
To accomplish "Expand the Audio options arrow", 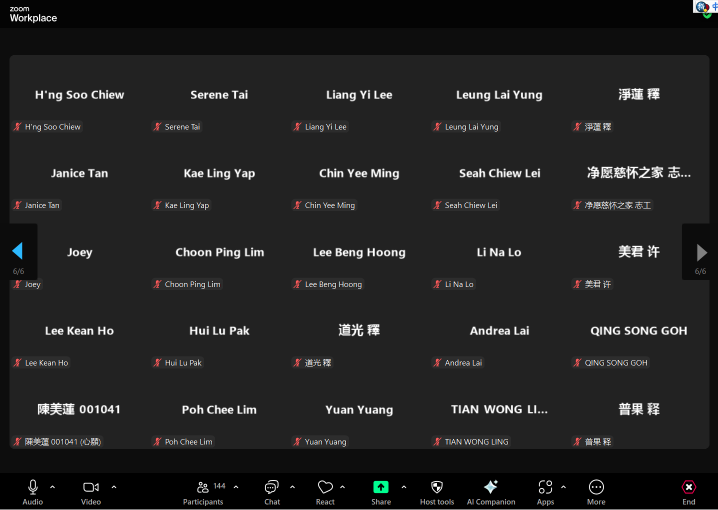I will [53, 487].
